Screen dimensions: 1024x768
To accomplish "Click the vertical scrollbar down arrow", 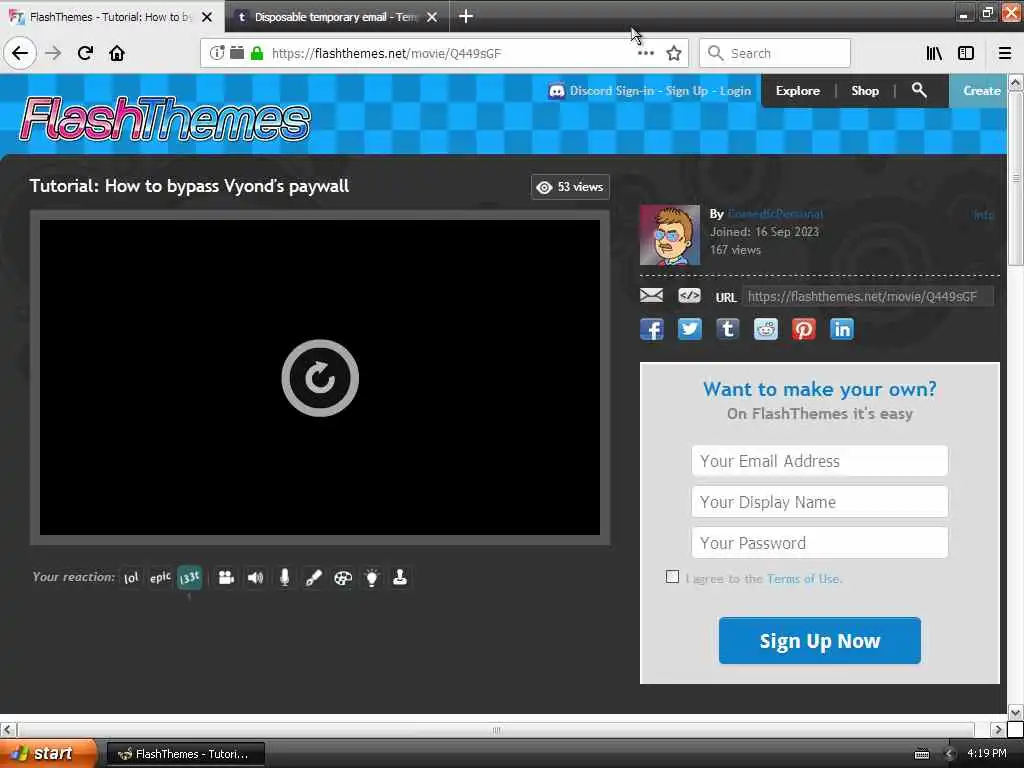I will tap(1015, 712).
